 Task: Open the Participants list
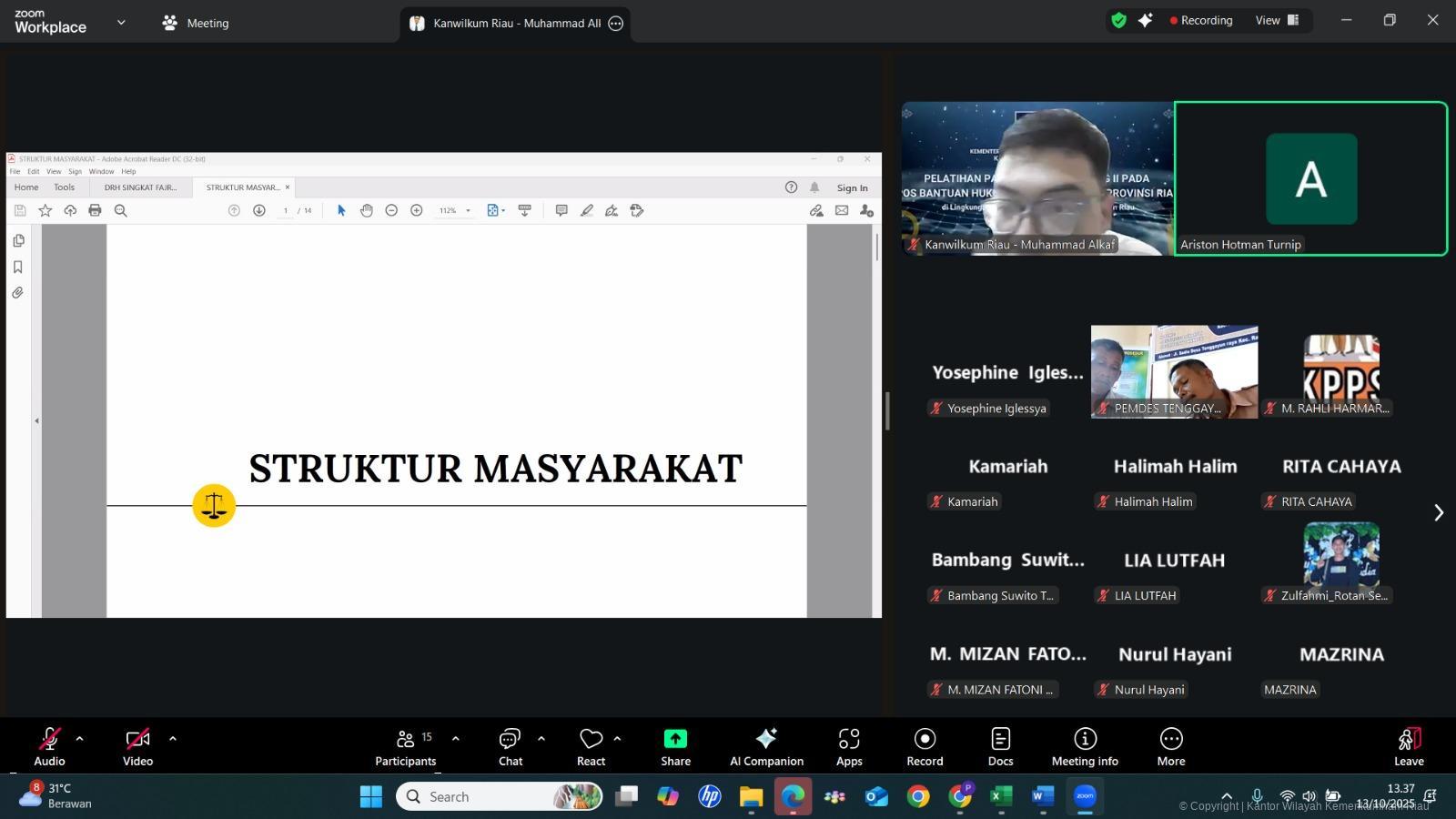406,746
